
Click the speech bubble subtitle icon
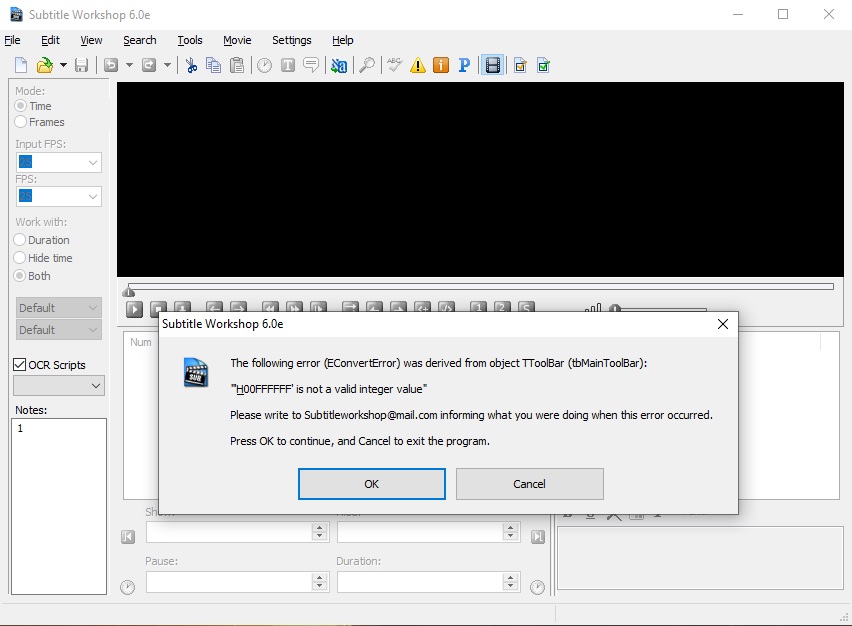pos(311,66)
